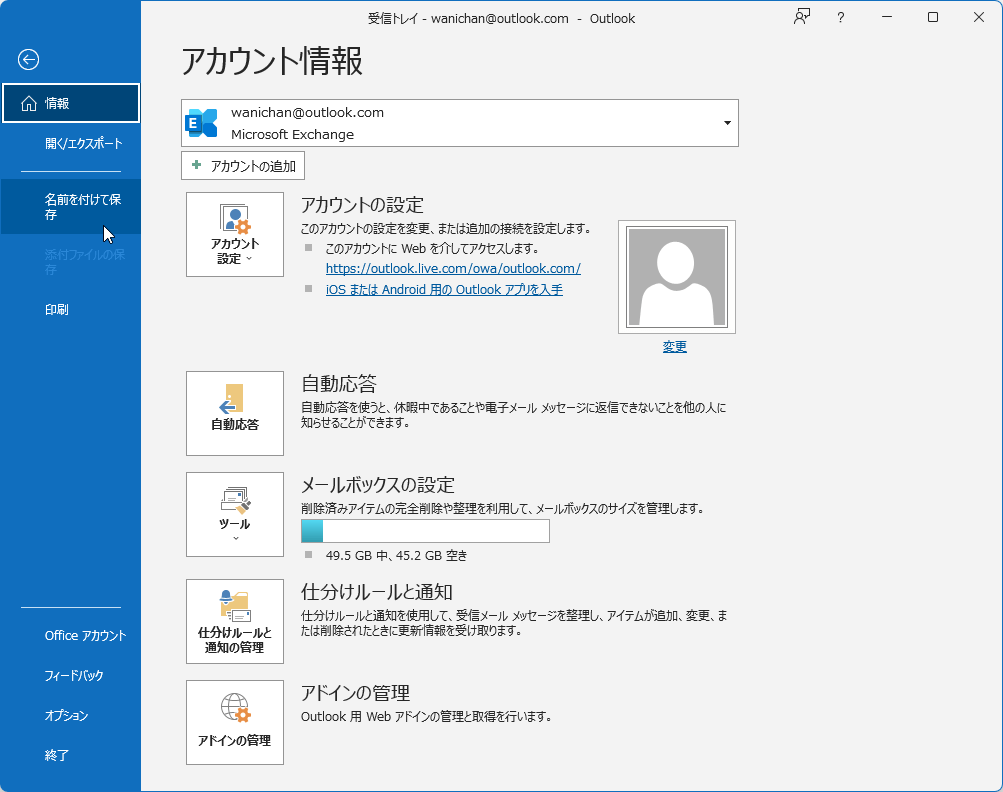Viewport: 1003px width, 792px height.
Task: Click the 変更 link under the photo
Action: pyautogui.click(x=674, y=347)
